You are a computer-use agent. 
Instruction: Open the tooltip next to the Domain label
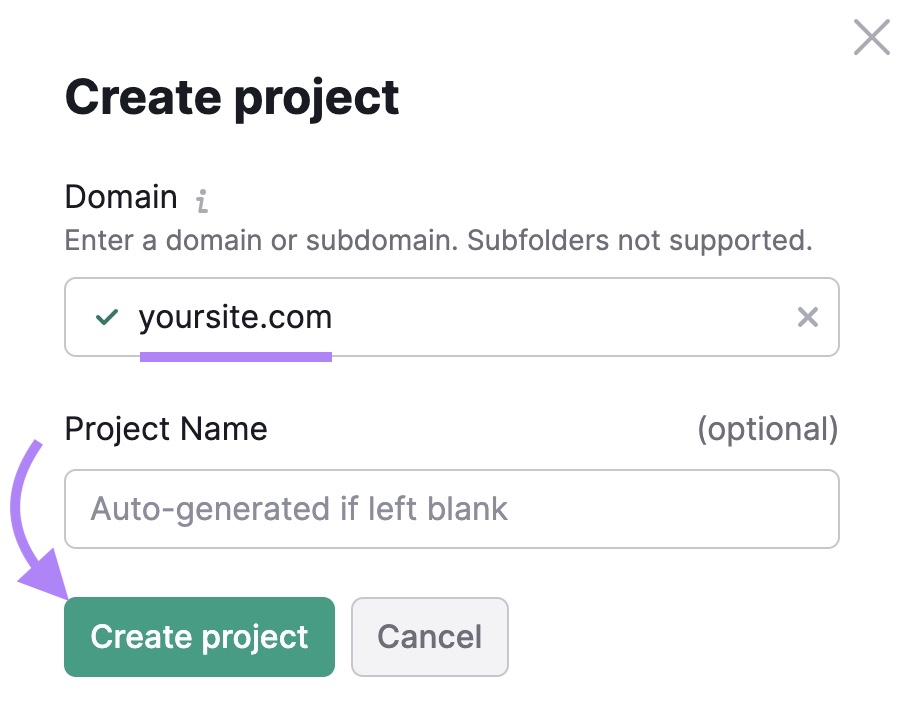(202, 200)
